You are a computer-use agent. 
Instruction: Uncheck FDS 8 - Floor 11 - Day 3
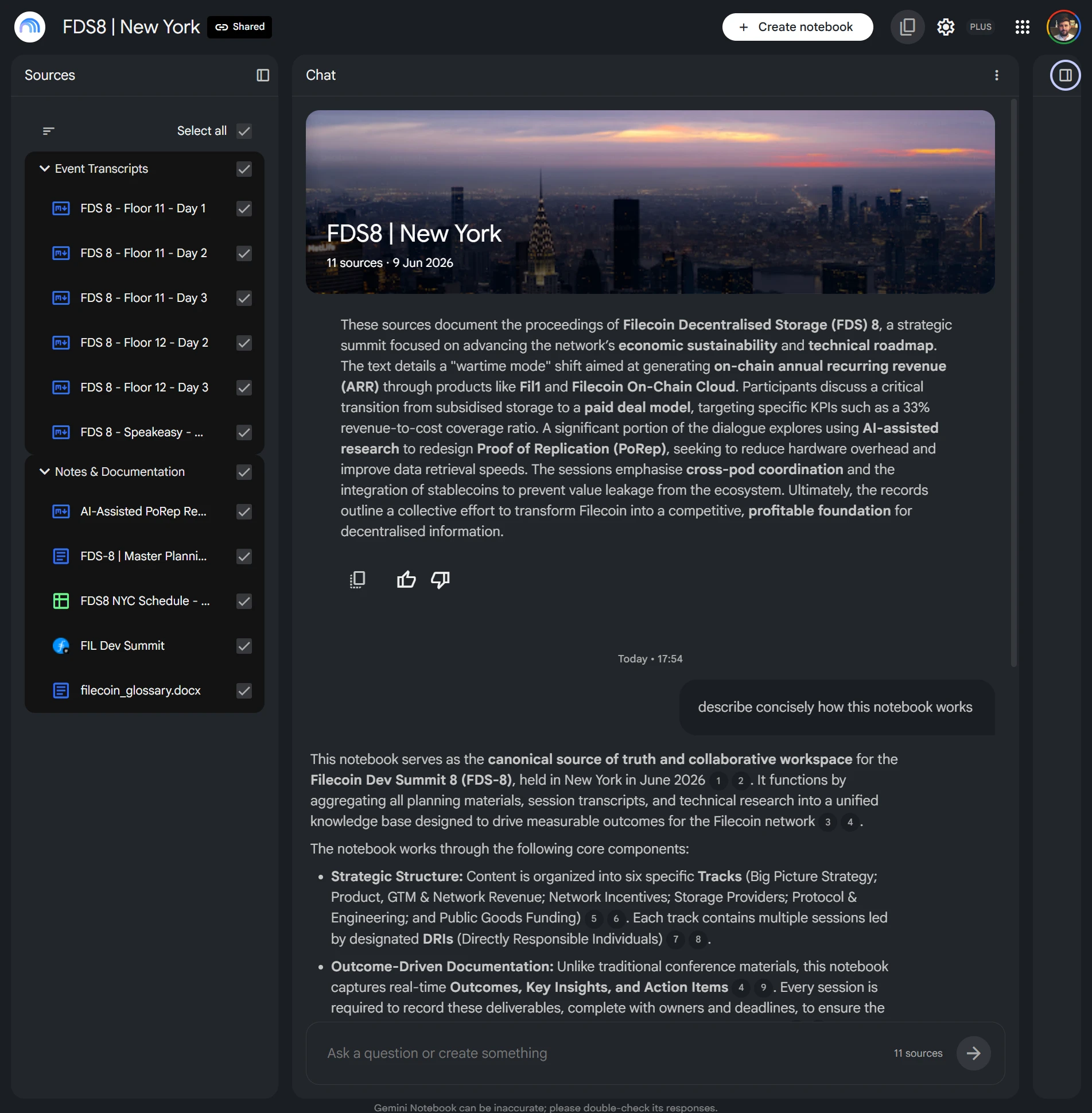pyautogui.click(x=244, y=298)
